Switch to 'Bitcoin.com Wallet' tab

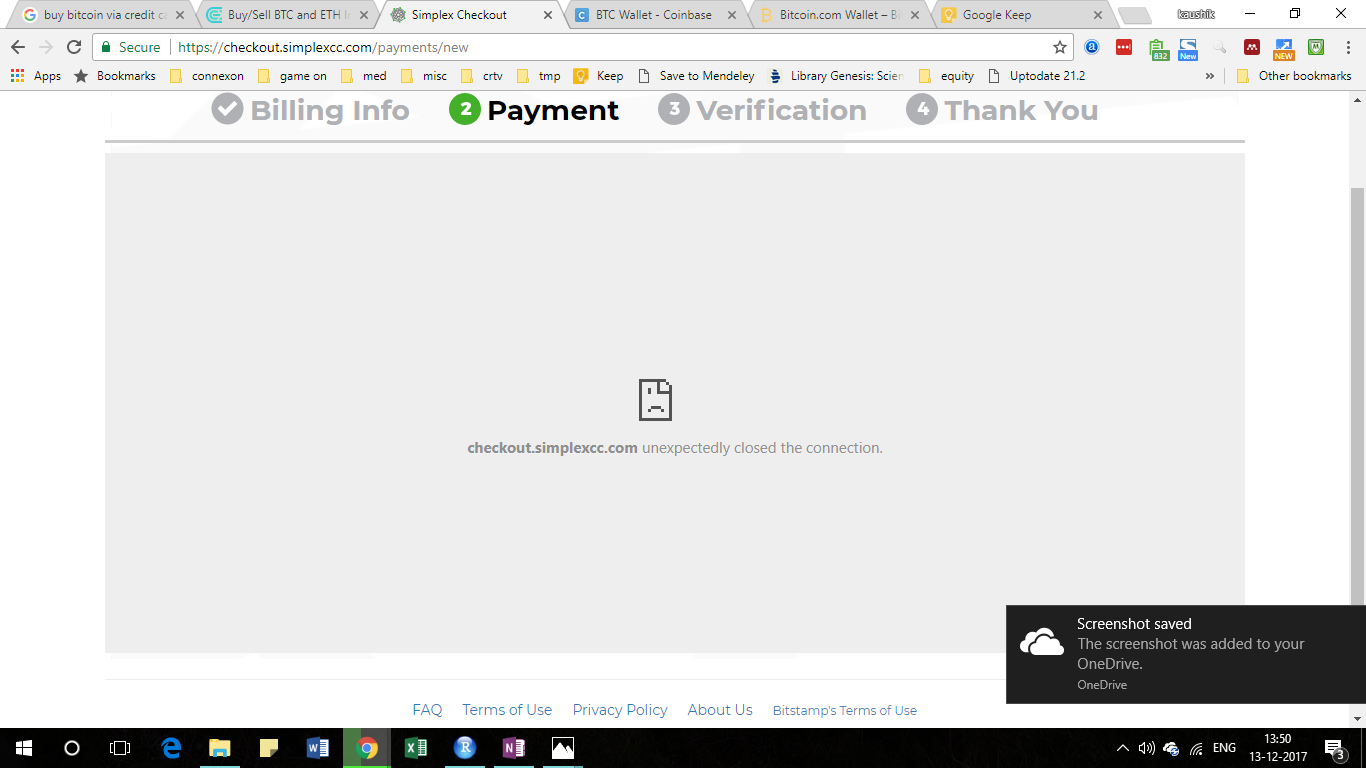[838, 15]
